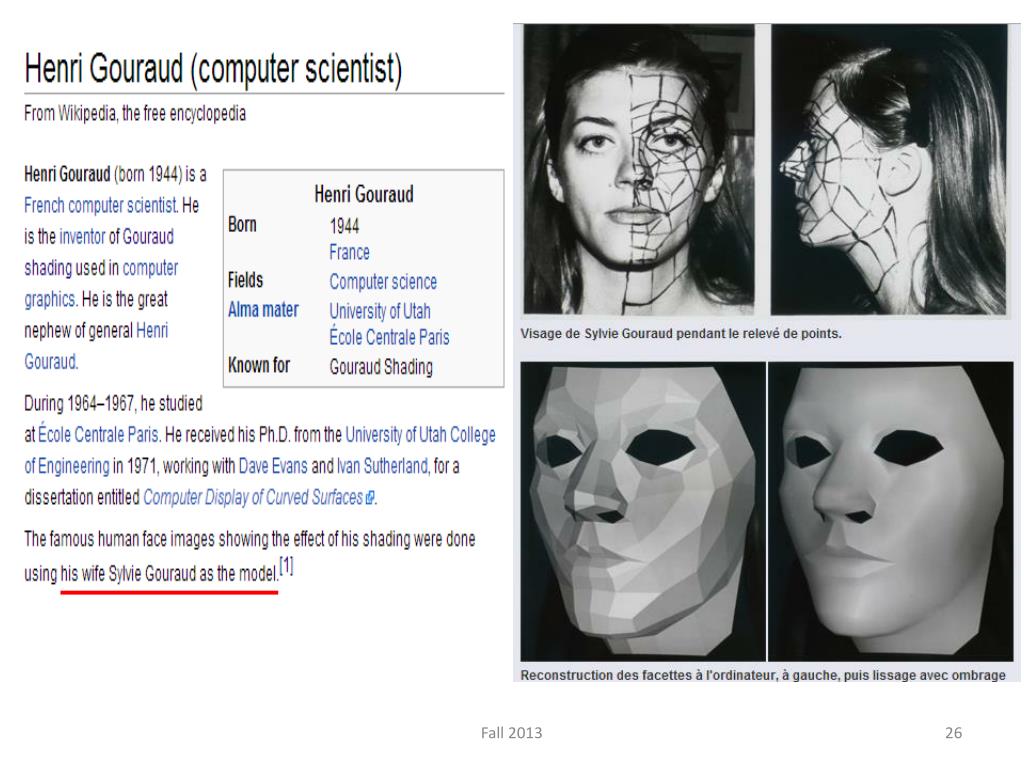Click the smooth-shaded mask render

(x=891, y=511)
